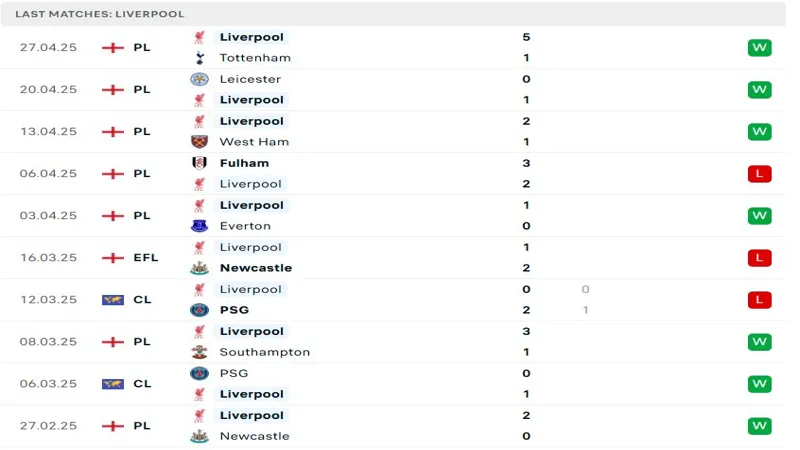Open the green W badge for Tottenham match
This screenshot has width=800, height=450.
759,47
